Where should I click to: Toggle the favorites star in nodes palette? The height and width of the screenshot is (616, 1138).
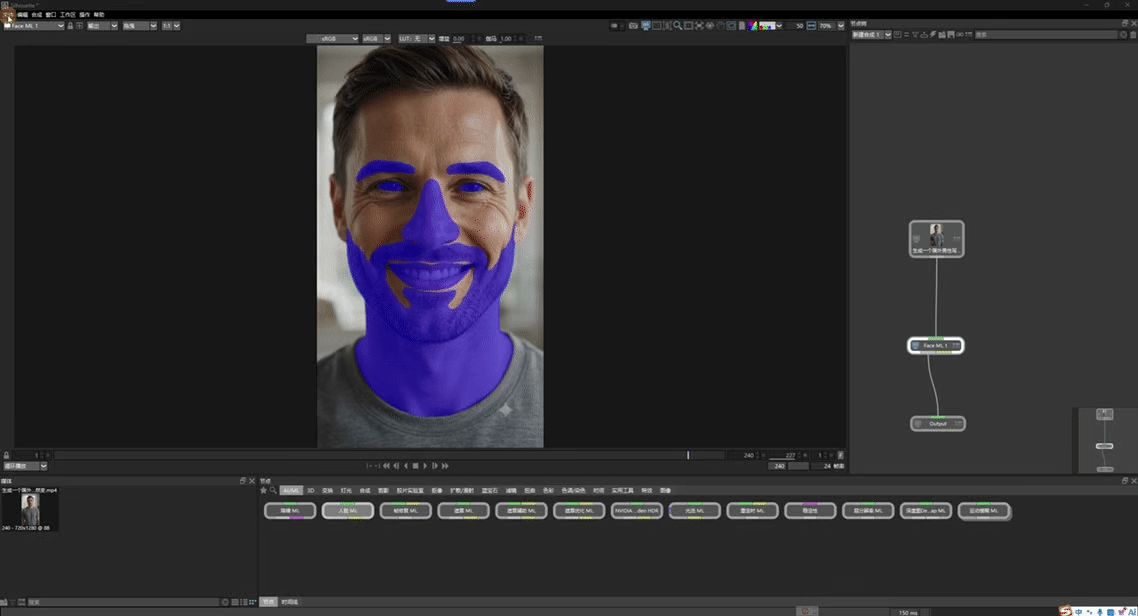(x=263, y=490)
